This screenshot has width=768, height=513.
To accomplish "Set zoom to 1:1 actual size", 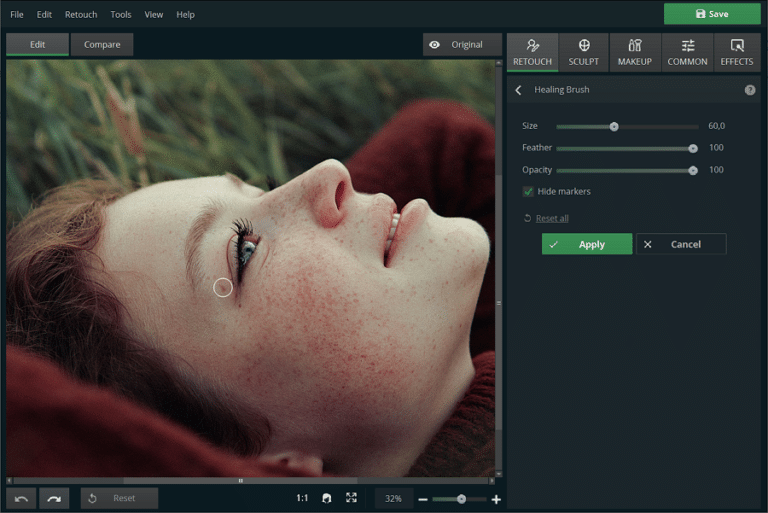I will point(302,498).
